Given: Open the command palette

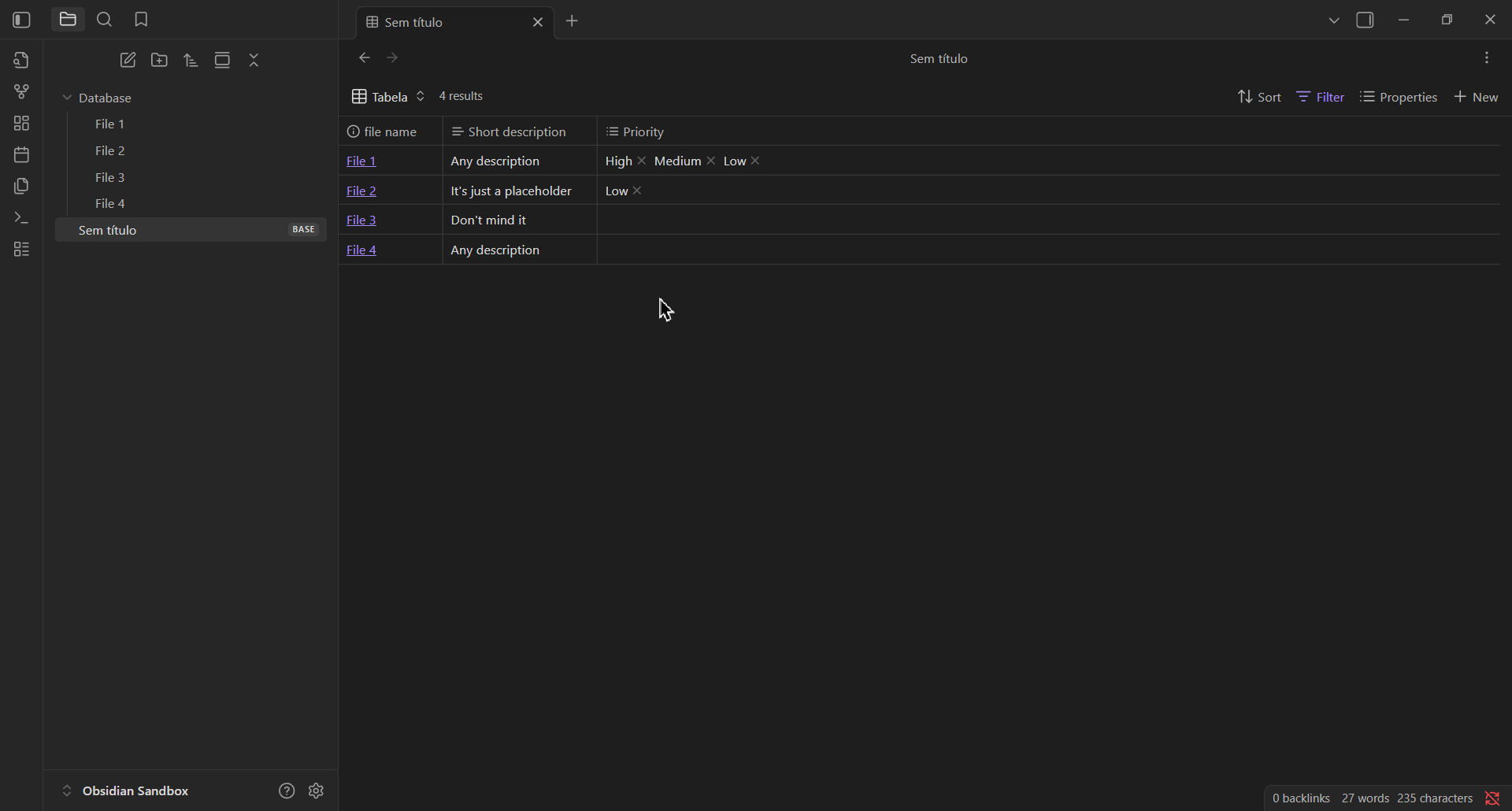Looking at the screenshot, I should 21,218.
